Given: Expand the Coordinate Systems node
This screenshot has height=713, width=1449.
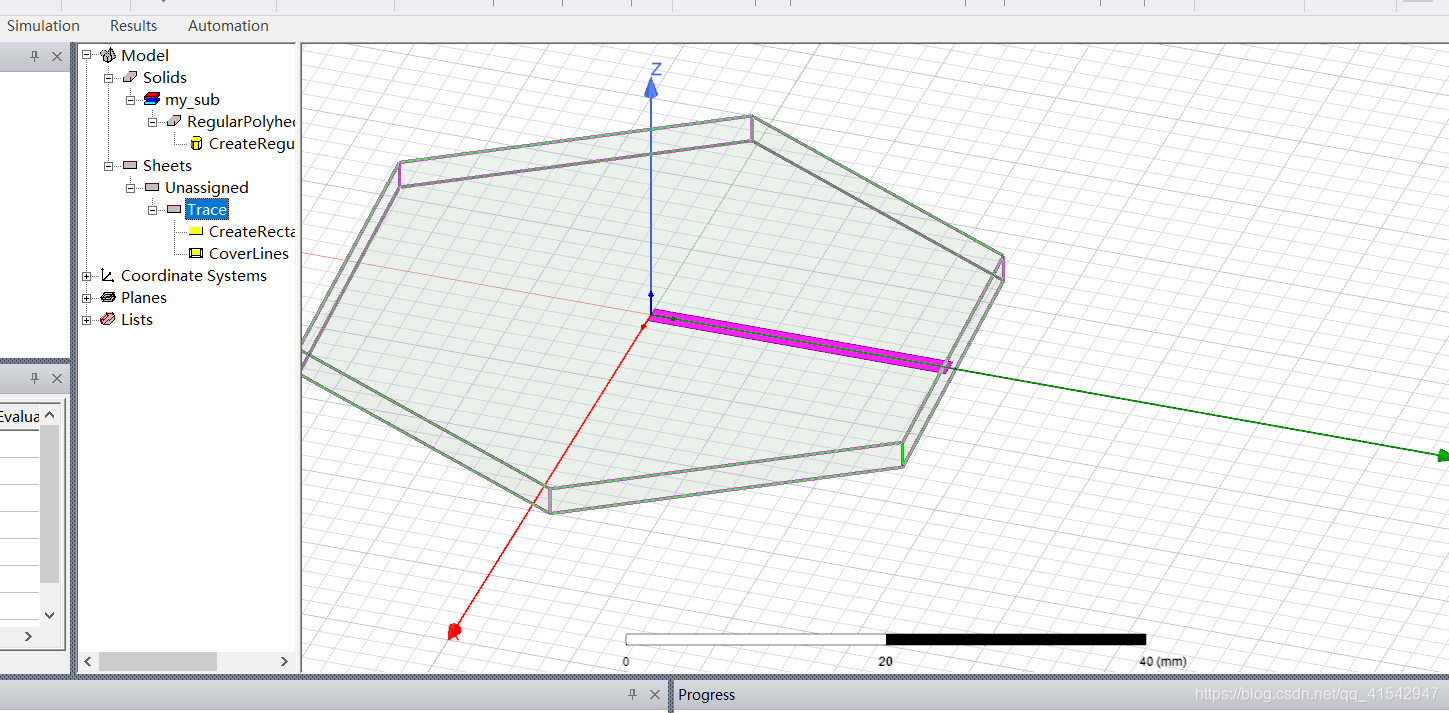Looking at the screenshot, I should point(87,275).
